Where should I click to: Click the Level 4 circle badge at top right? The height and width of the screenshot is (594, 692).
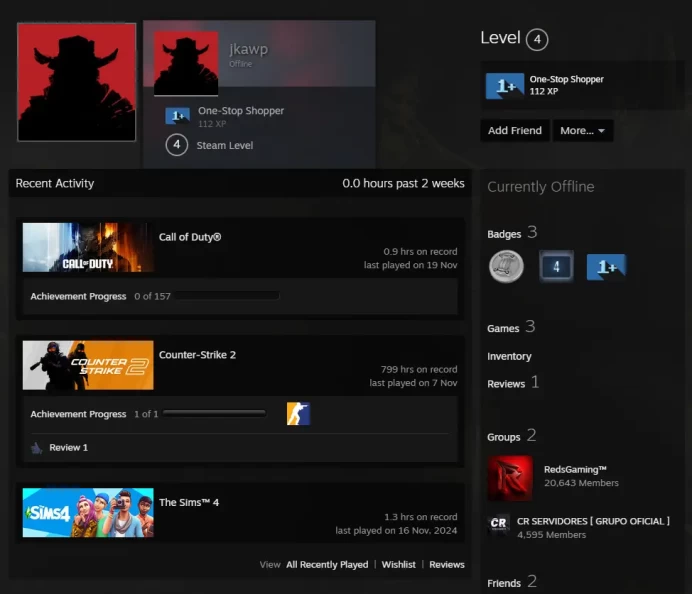(537, 39)
